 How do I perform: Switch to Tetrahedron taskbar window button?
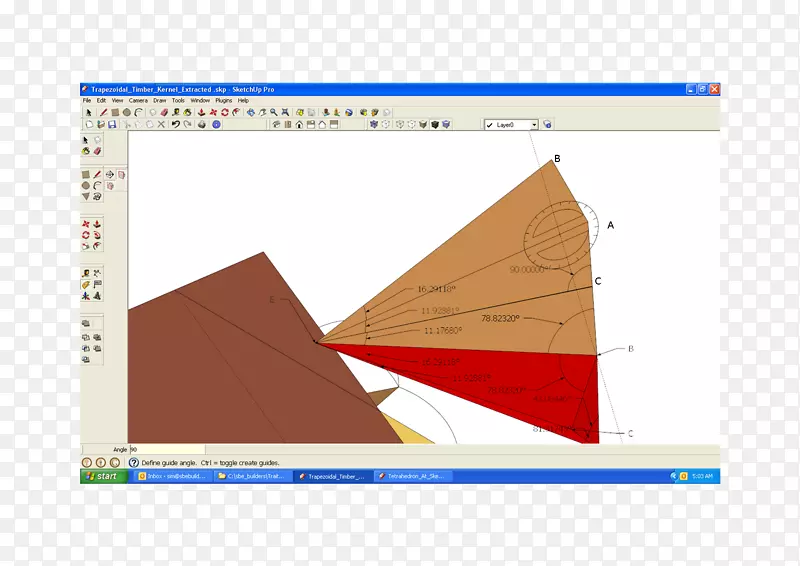tap(411, 477)
